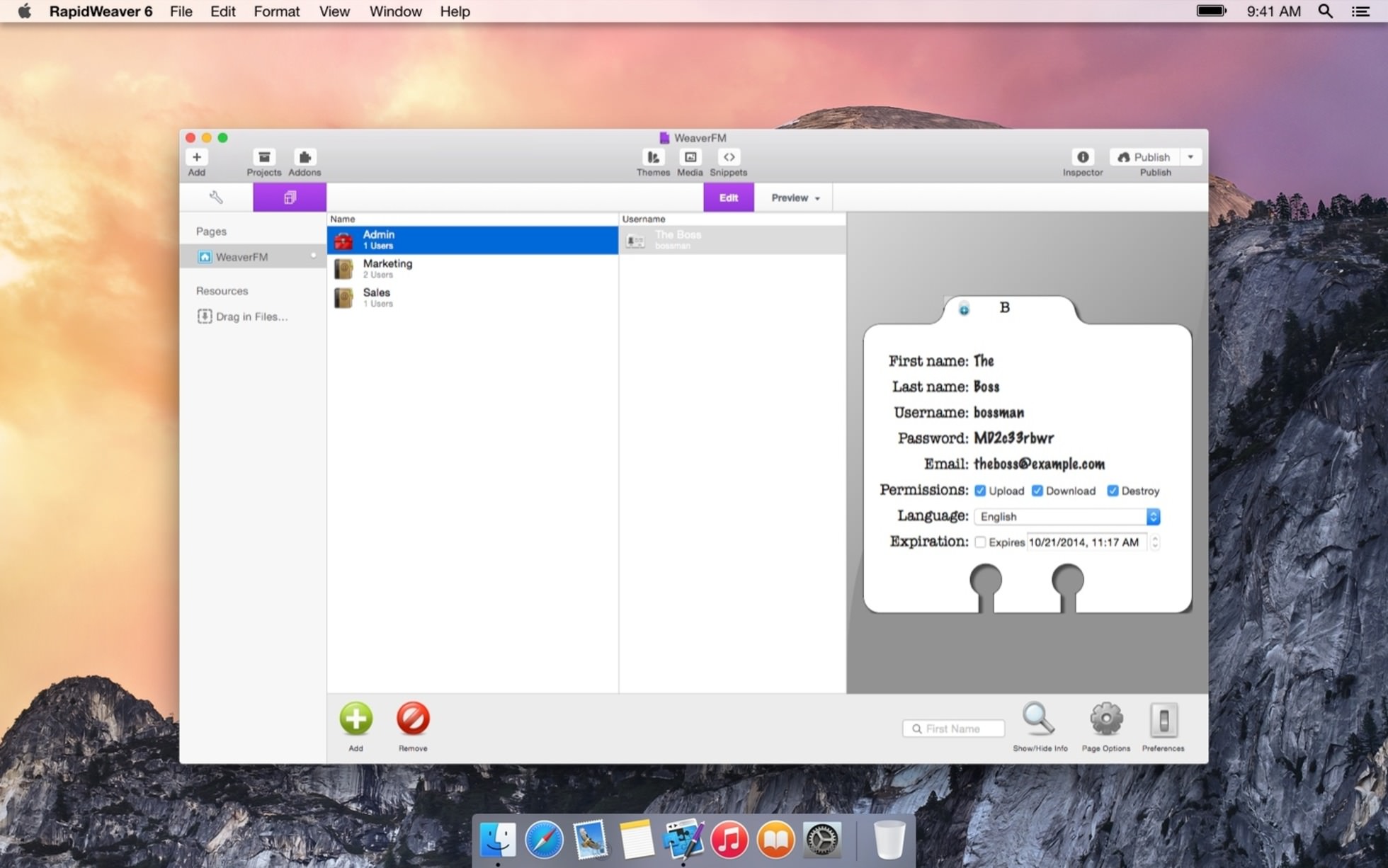This screenshot has width=1388, height=868.
Task: Open the Media browser
Action: click(x=690, y=157)
